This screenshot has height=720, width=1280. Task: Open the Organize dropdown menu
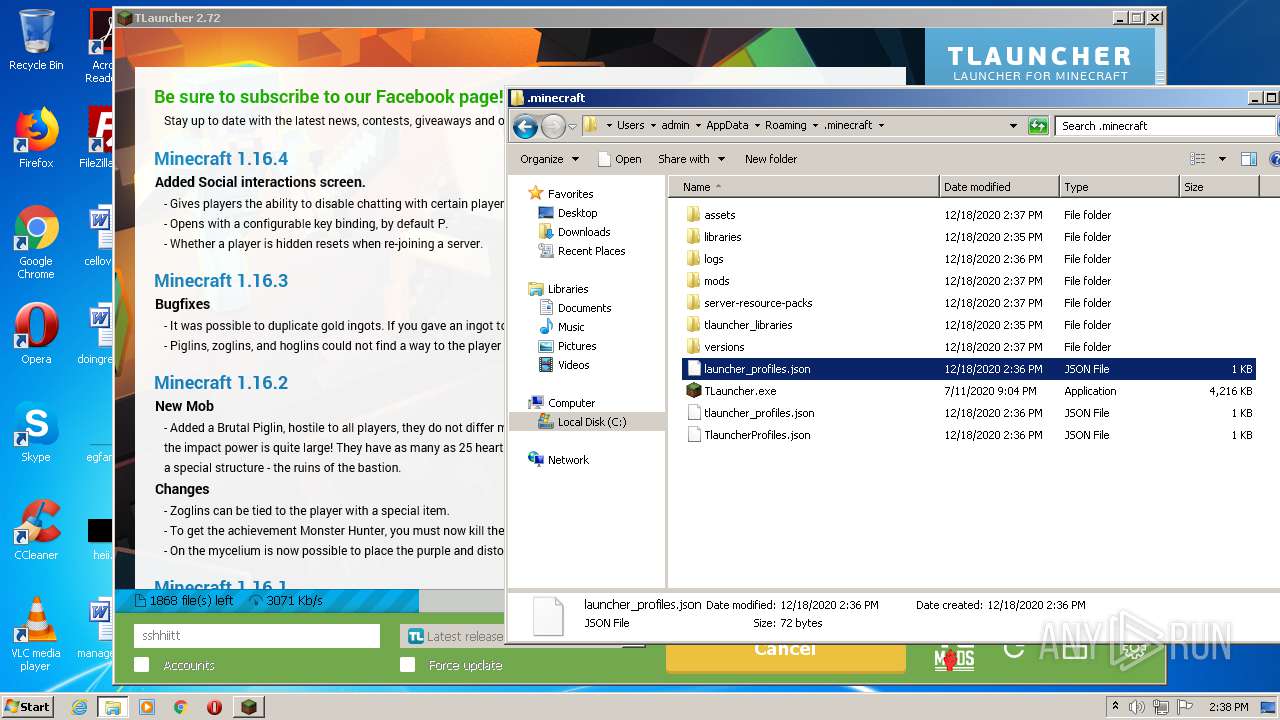[x=549, y=159]
